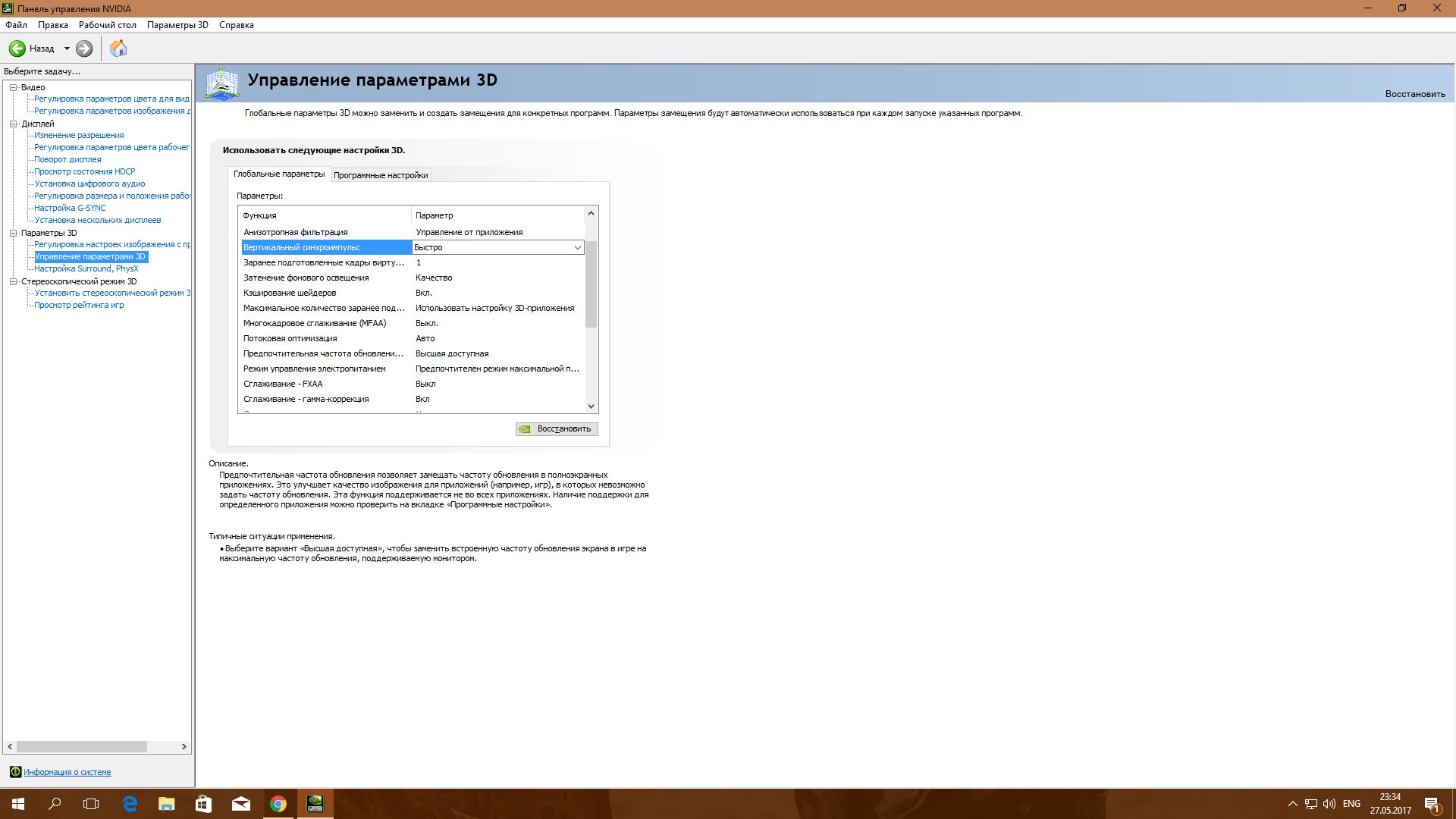Image resolution: width=1456 pixels, height=819 pixels.
Task: Open Просмотр состояния HDCP task
Action: pyautogui.click(x=85, y=171)
